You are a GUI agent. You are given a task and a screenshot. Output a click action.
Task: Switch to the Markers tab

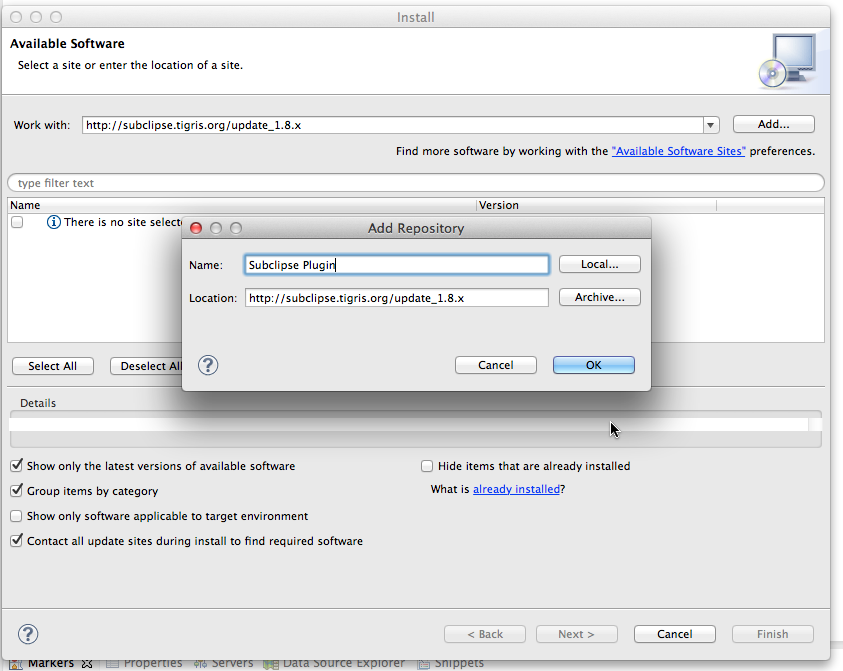tap(50, 662)
